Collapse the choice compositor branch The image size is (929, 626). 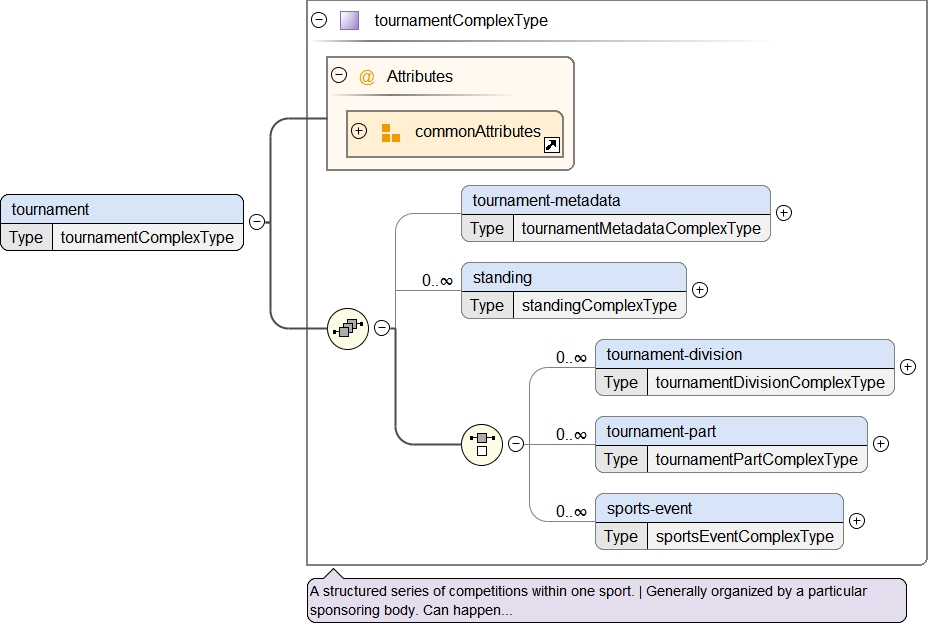516,444
